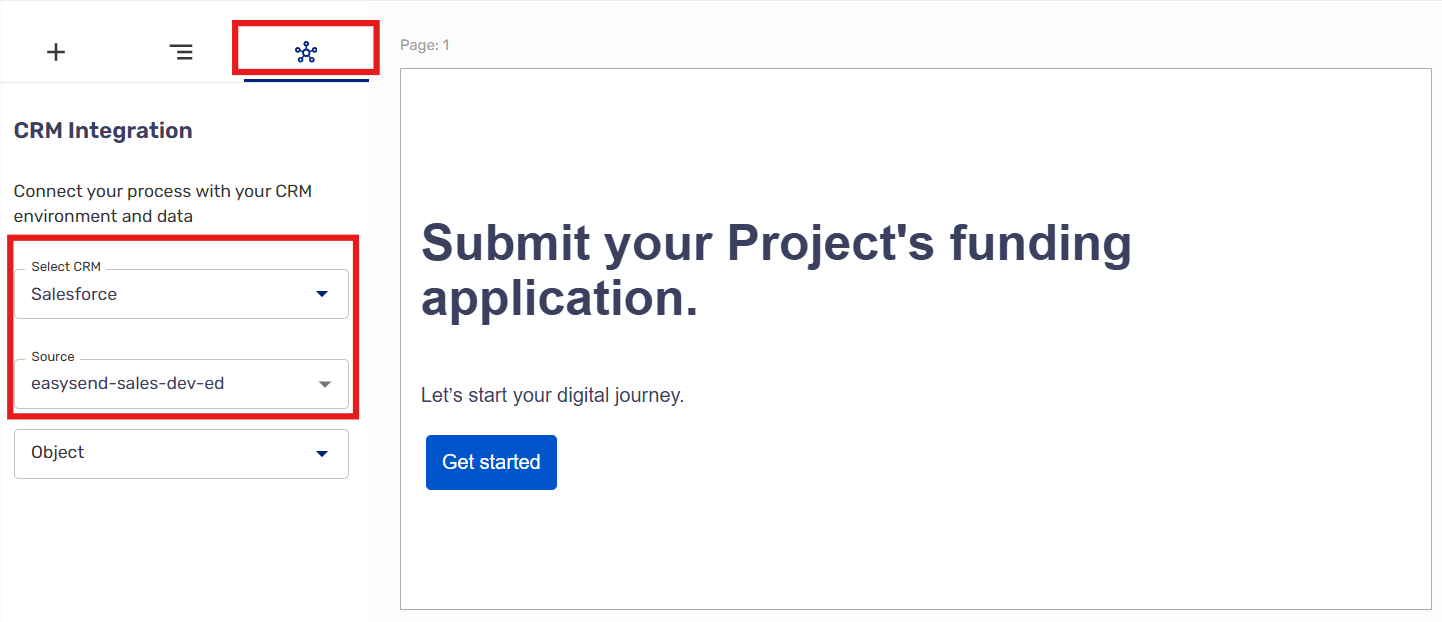Click the CRM Integration panel heading
Viewport: 1442px width, 622px height.
[x=103, y=131]
